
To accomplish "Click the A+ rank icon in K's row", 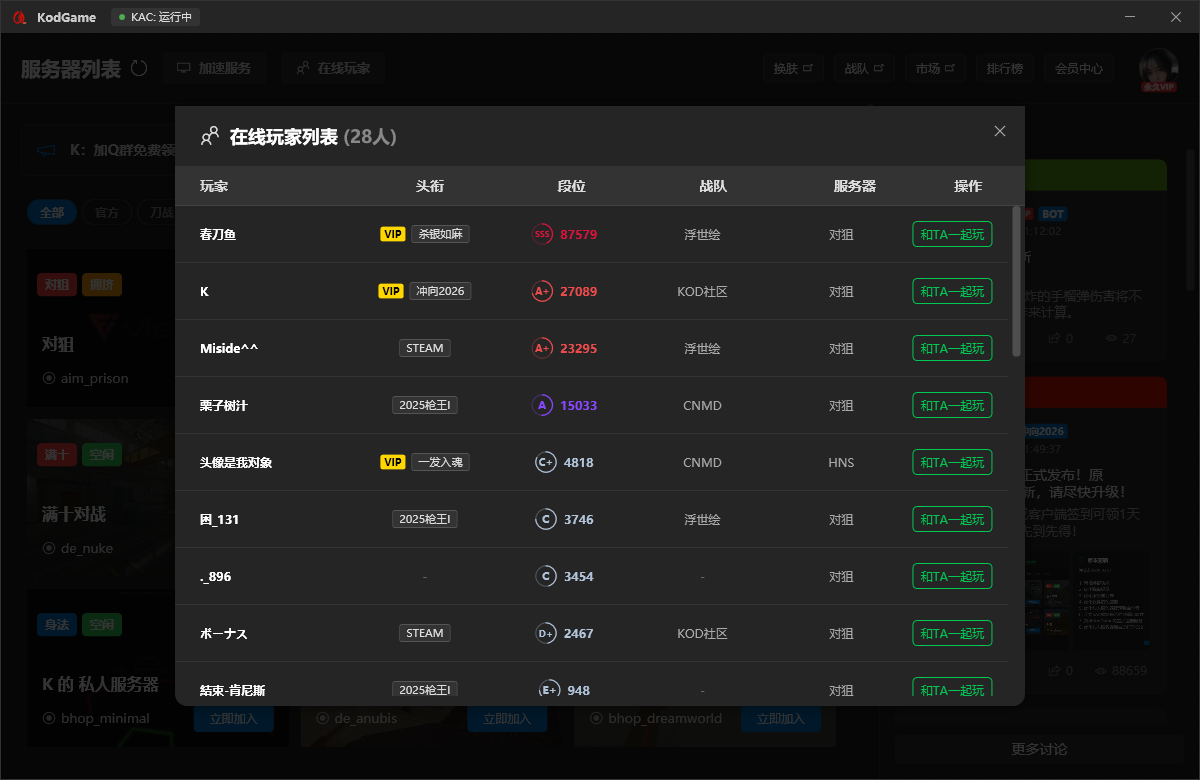I will point(542,291).
